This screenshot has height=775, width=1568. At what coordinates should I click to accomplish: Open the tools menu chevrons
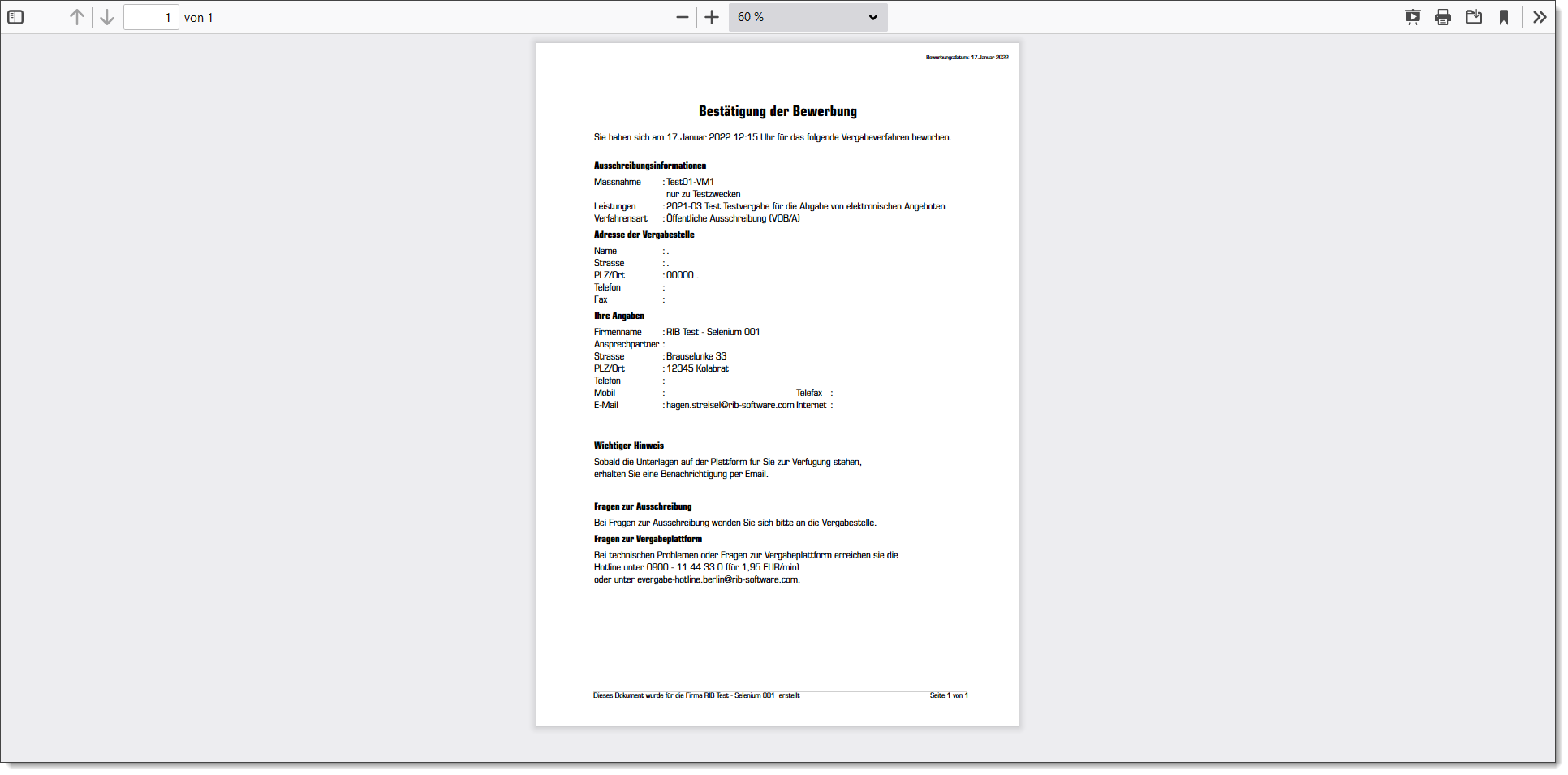coord(1540,17)
